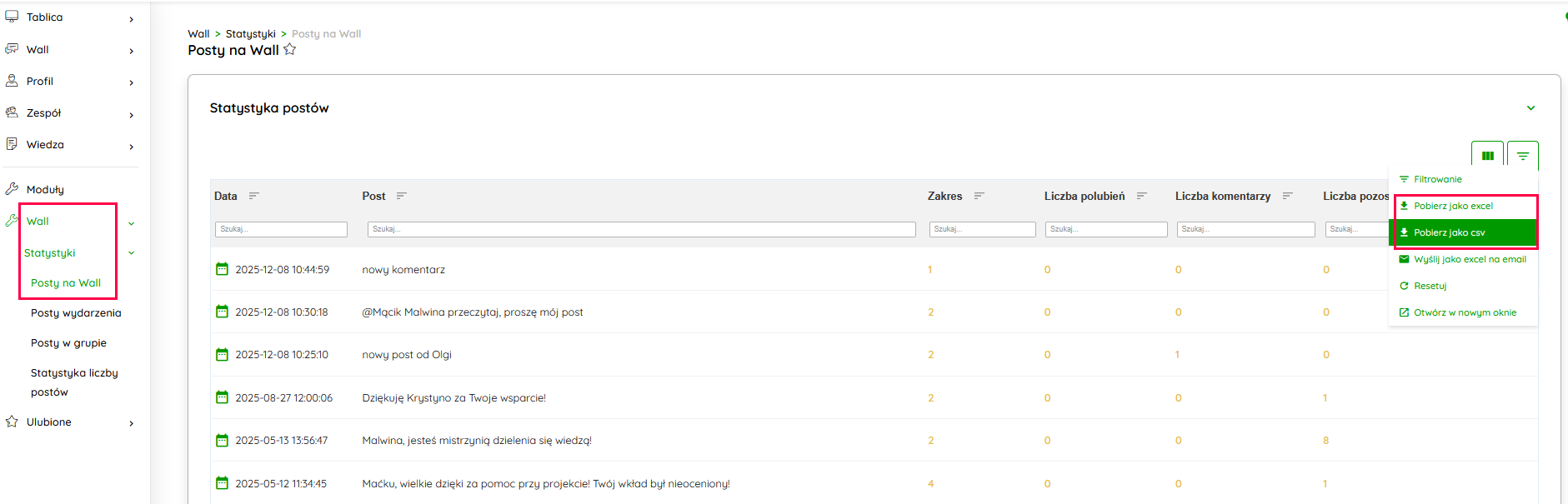The image size is (1568, 504).
Task: Click the Zakres column search field
Action: pyautogui.click(x=982, y=229)
